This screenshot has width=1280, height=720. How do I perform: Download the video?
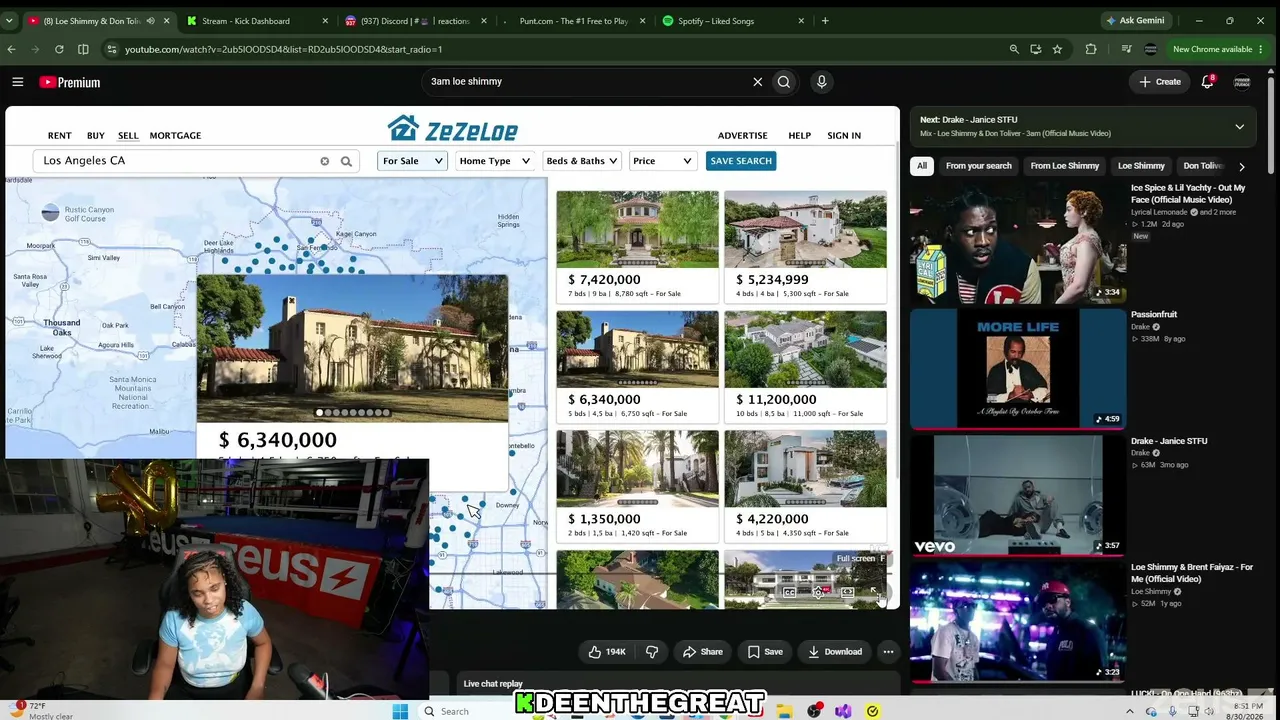pyautogui.click(x=835, y=652)
